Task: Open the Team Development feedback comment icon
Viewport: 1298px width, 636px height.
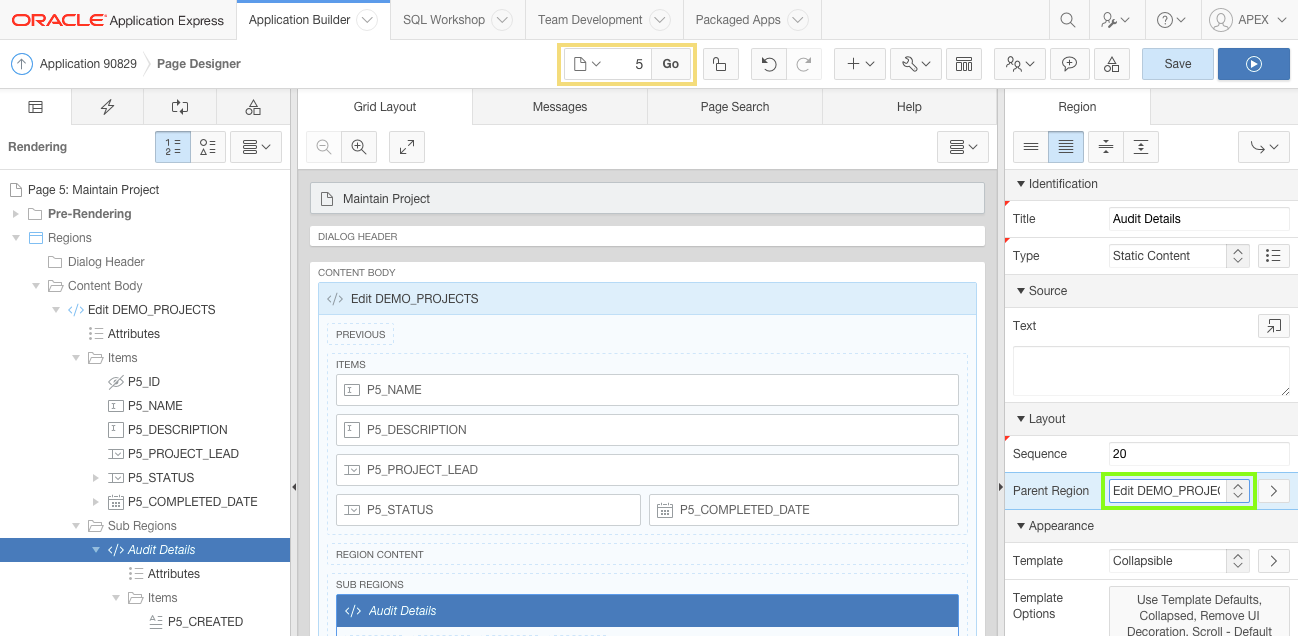Action: [x=1069, y=64]
